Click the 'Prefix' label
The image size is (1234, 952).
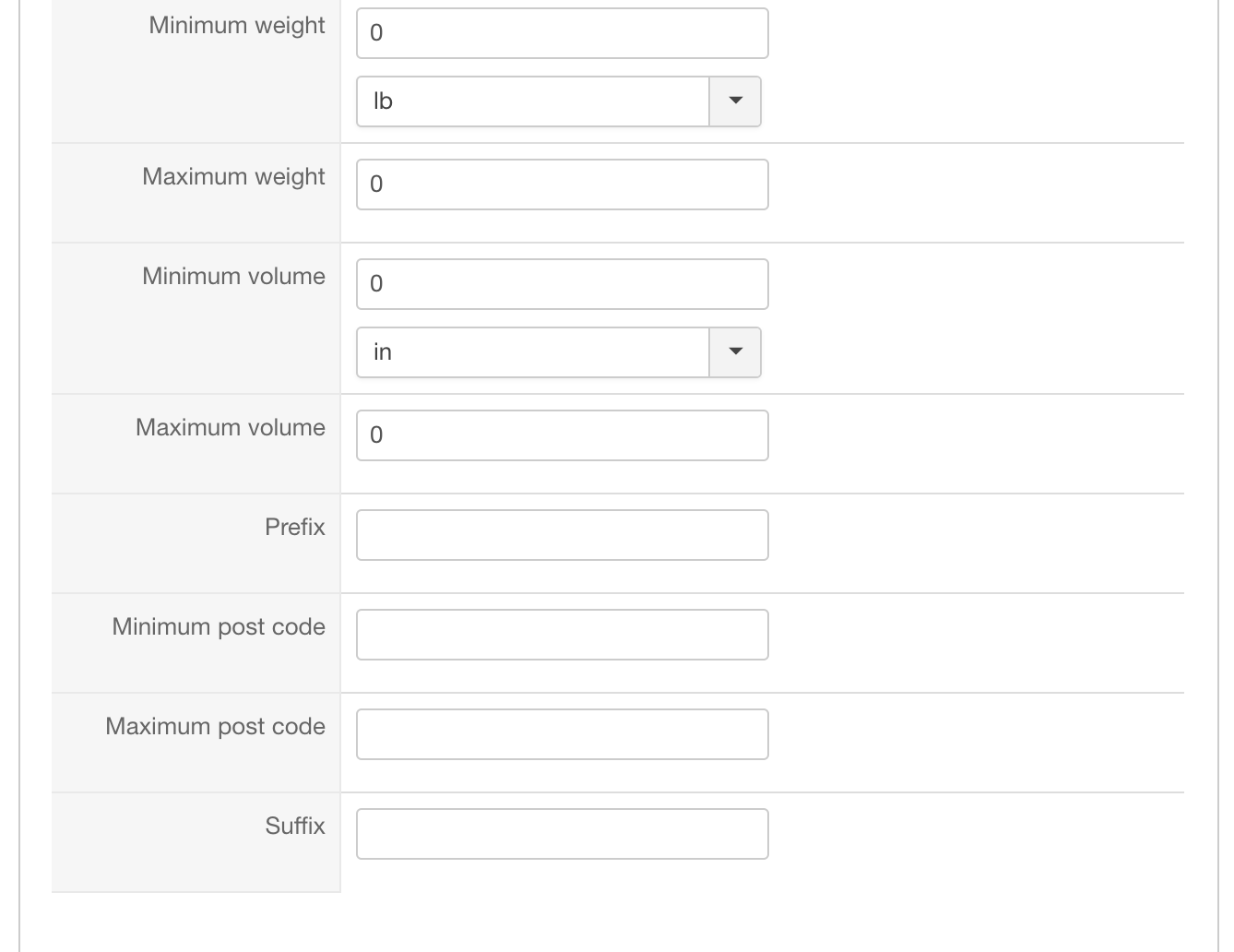(x=295, y=528)
